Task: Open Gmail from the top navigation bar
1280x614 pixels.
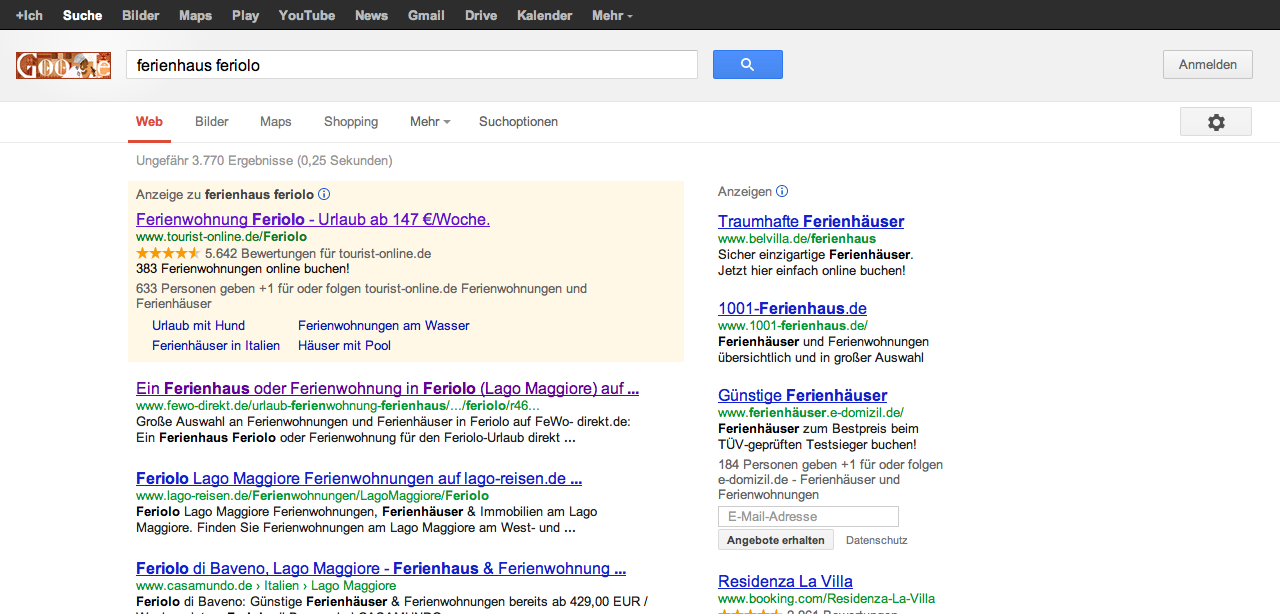Action: pyautogui.click(x=426, y=16)
